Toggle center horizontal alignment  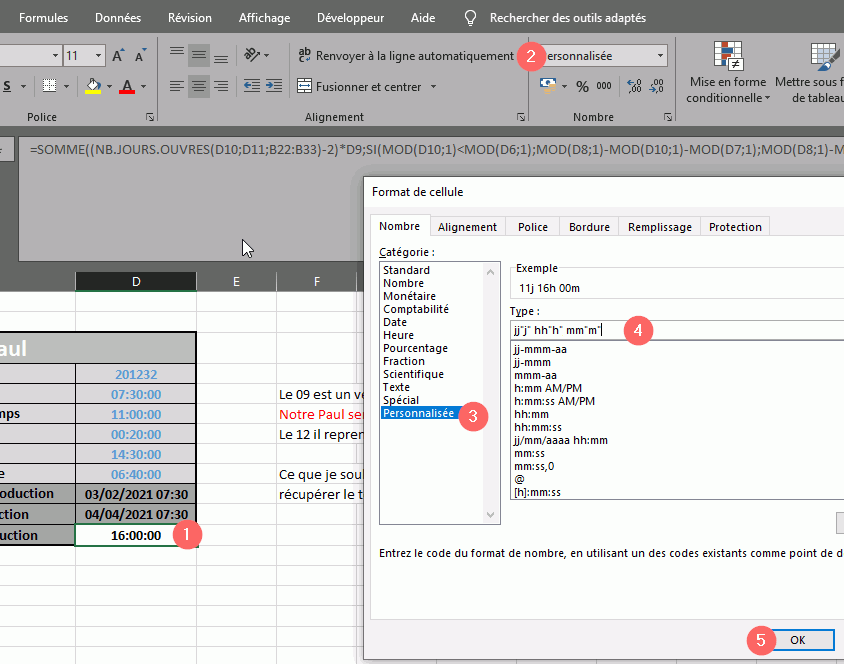coord(199,87)
